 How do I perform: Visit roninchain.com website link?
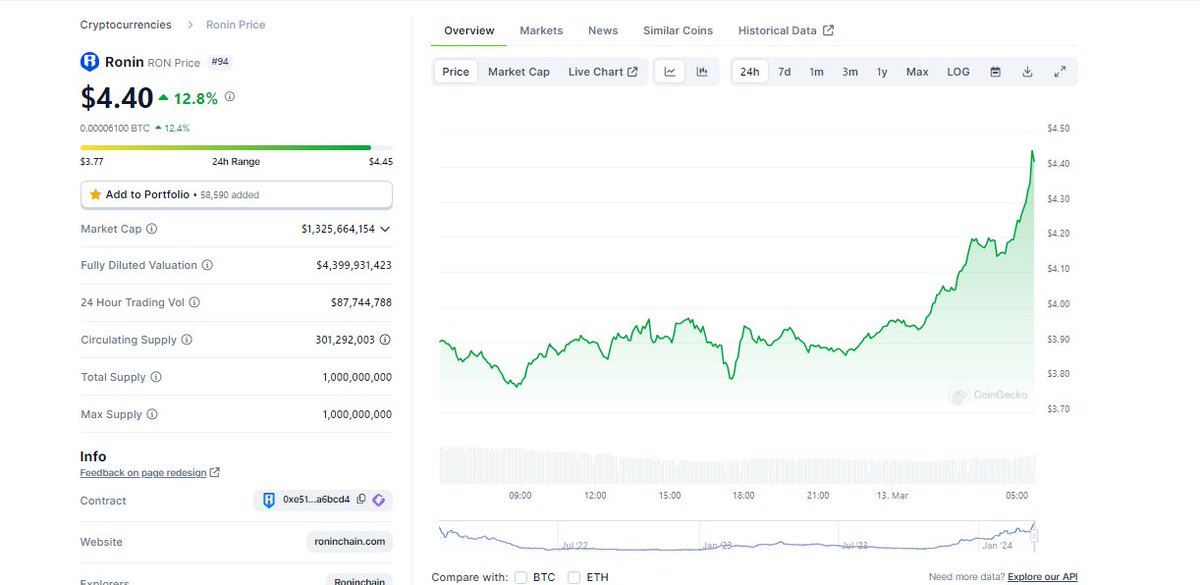tap(349, 542)
